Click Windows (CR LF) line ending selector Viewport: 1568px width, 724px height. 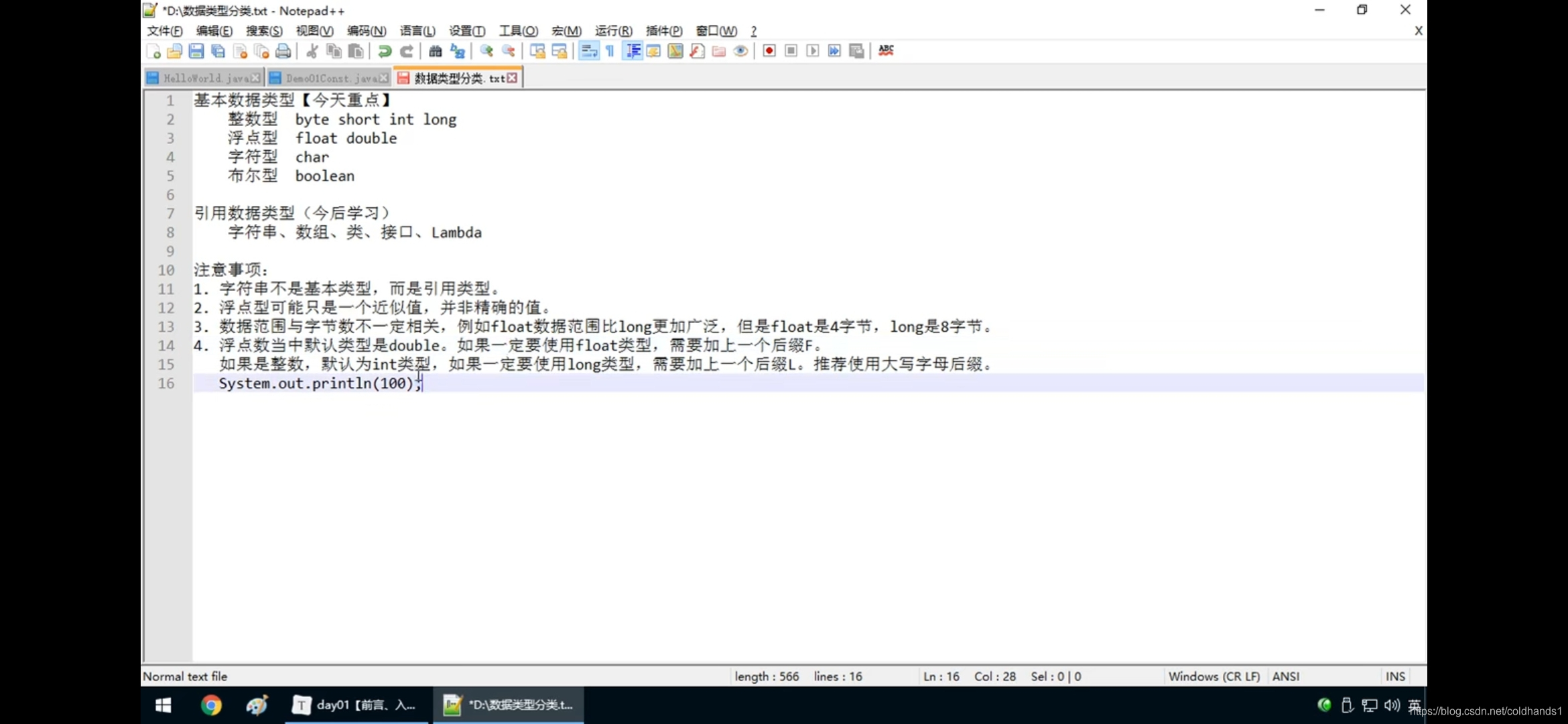click(1214, 676)
